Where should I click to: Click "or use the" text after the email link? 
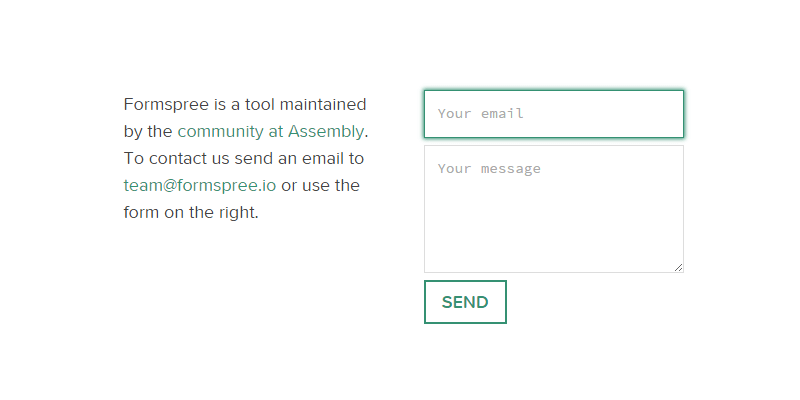(320, 185)
